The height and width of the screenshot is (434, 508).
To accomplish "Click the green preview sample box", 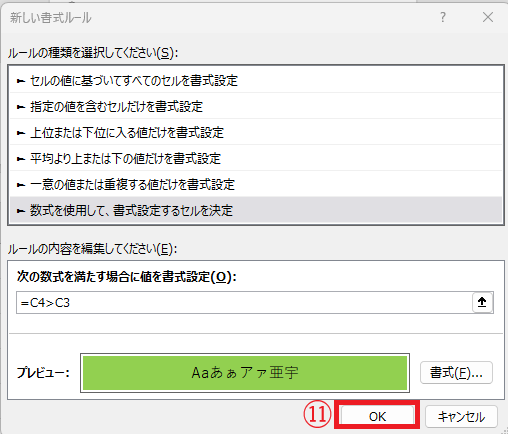I will tap(245, 373).
